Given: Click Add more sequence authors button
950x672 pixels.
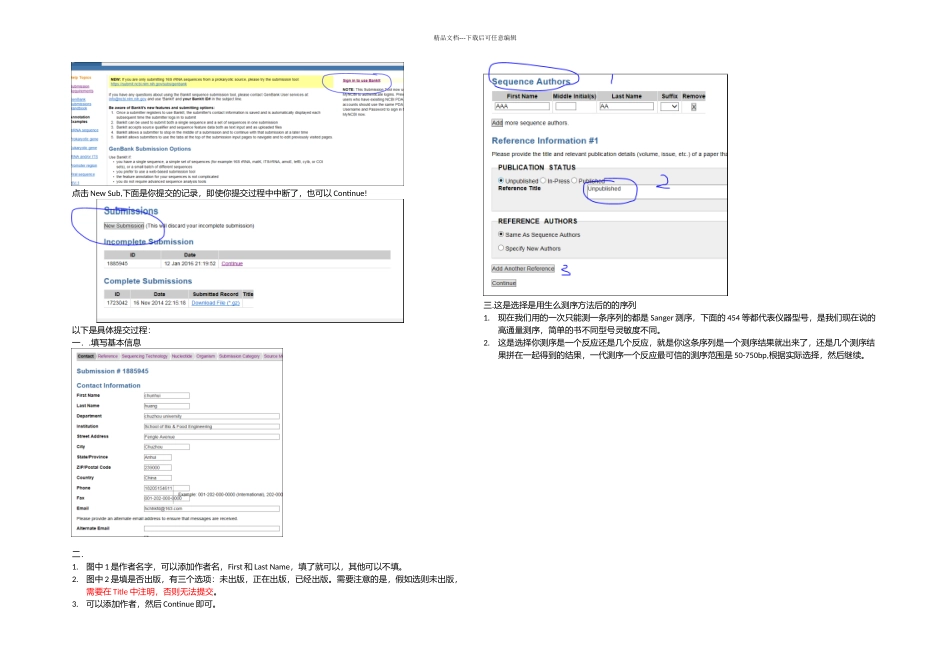Looking at the screenshot, I should [x=497, y=123].
